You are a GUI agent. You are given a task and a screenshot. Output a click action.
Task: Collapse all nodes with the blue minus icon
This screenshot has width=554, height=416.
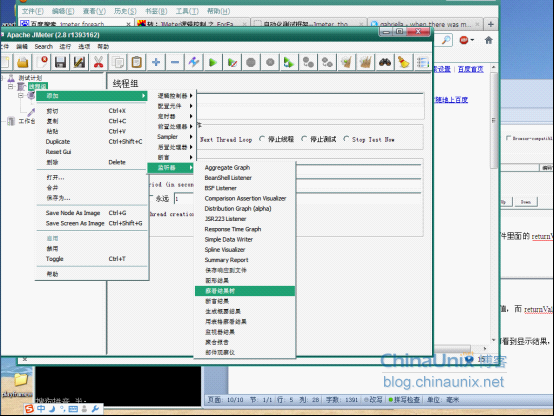[175, 63]
